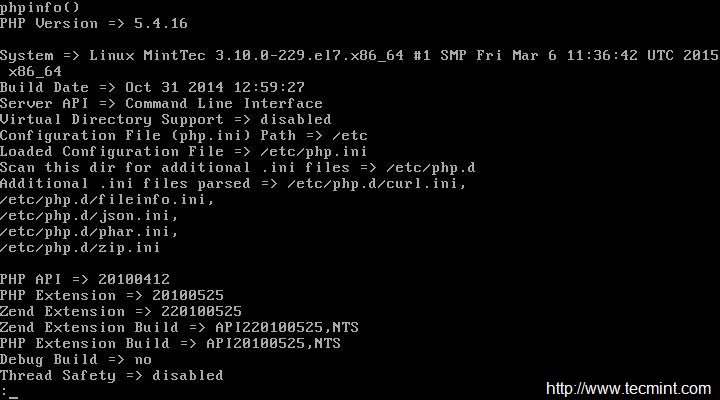Screen dimensions: 720x400
Task: Click the Thread Safety disabled line
Action: [x=112, y=375]
